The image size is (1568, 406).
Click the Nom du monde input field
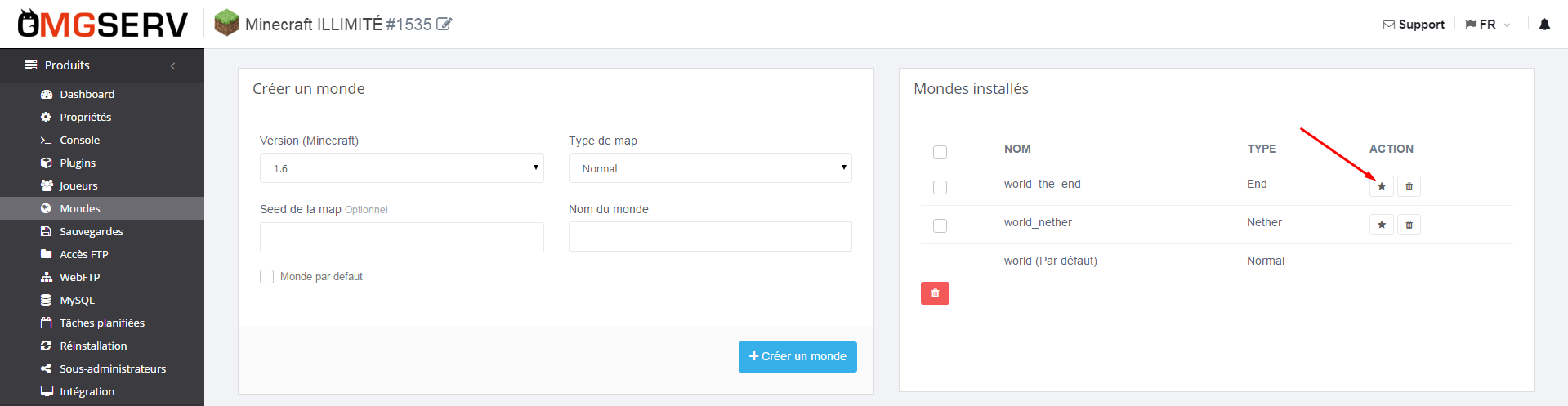[710, 237]
